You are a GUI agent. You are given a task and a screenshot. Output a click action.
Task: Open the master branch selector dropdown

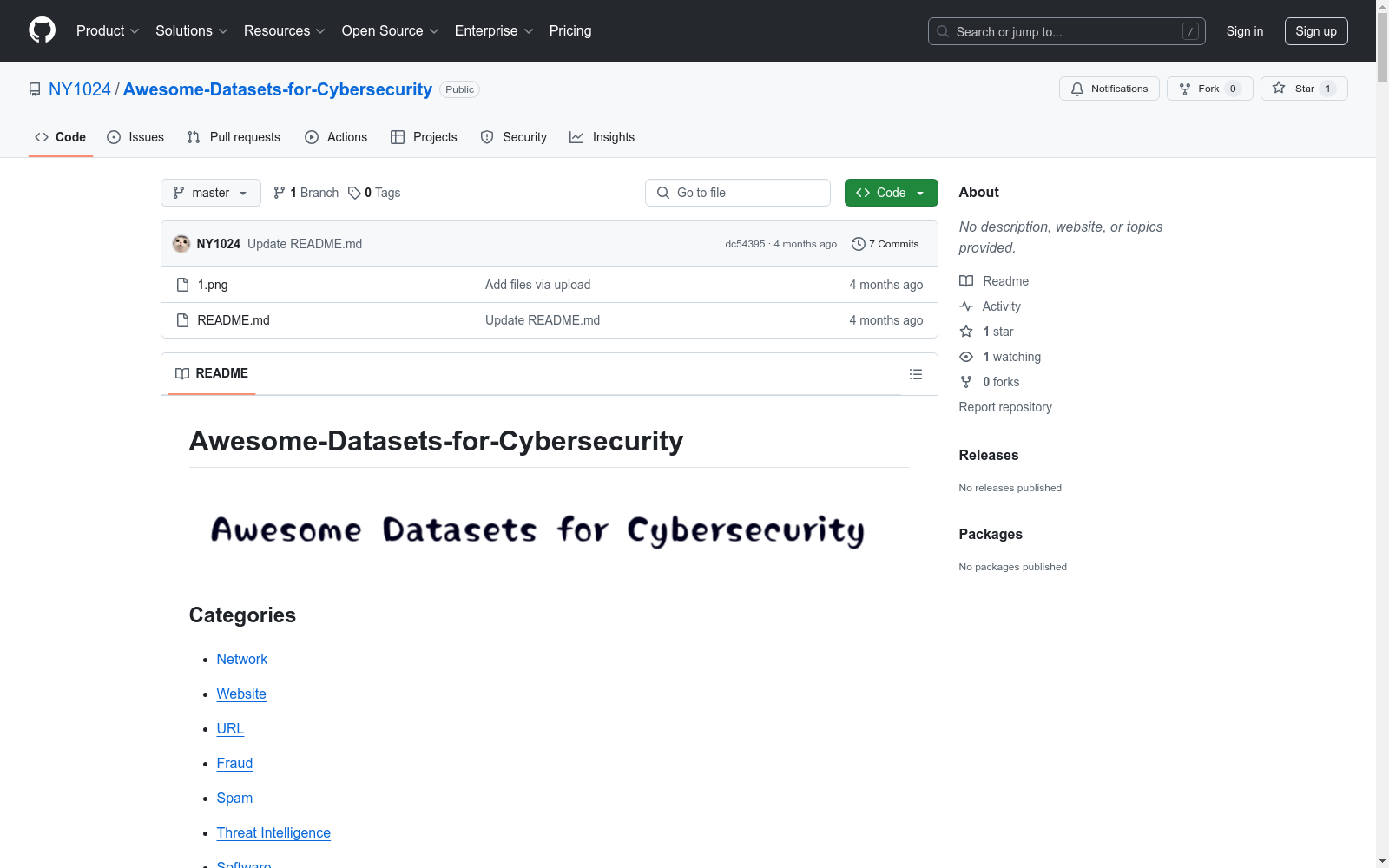coord(211,193)
